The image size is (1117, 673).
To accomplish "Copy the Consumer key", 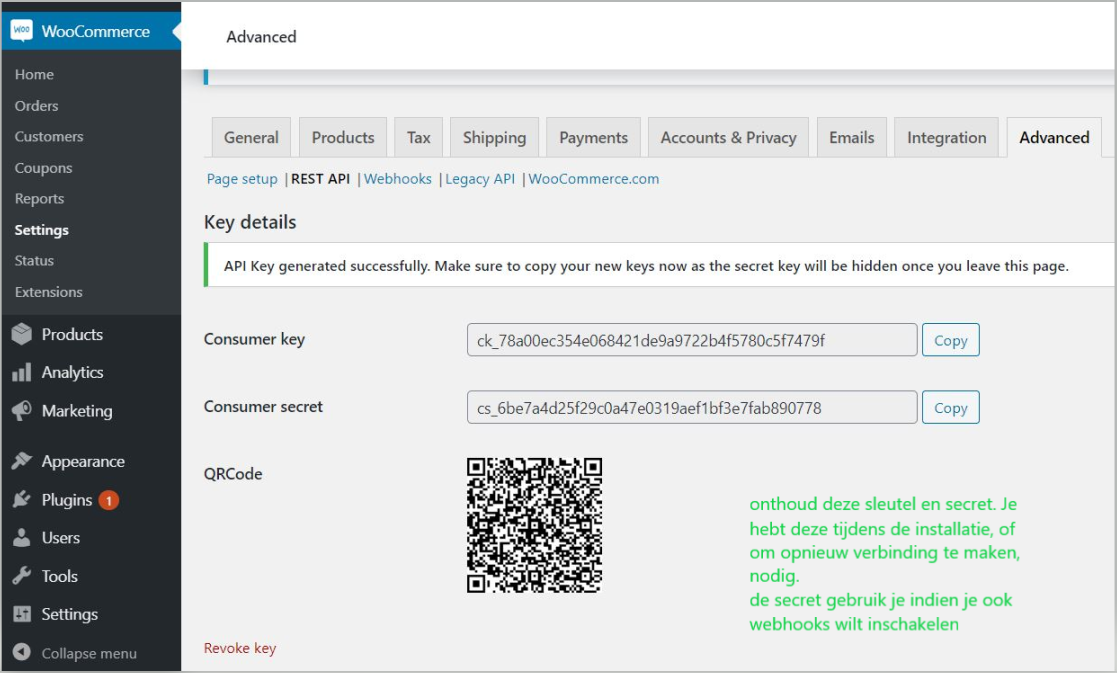I will click(950, 340).
